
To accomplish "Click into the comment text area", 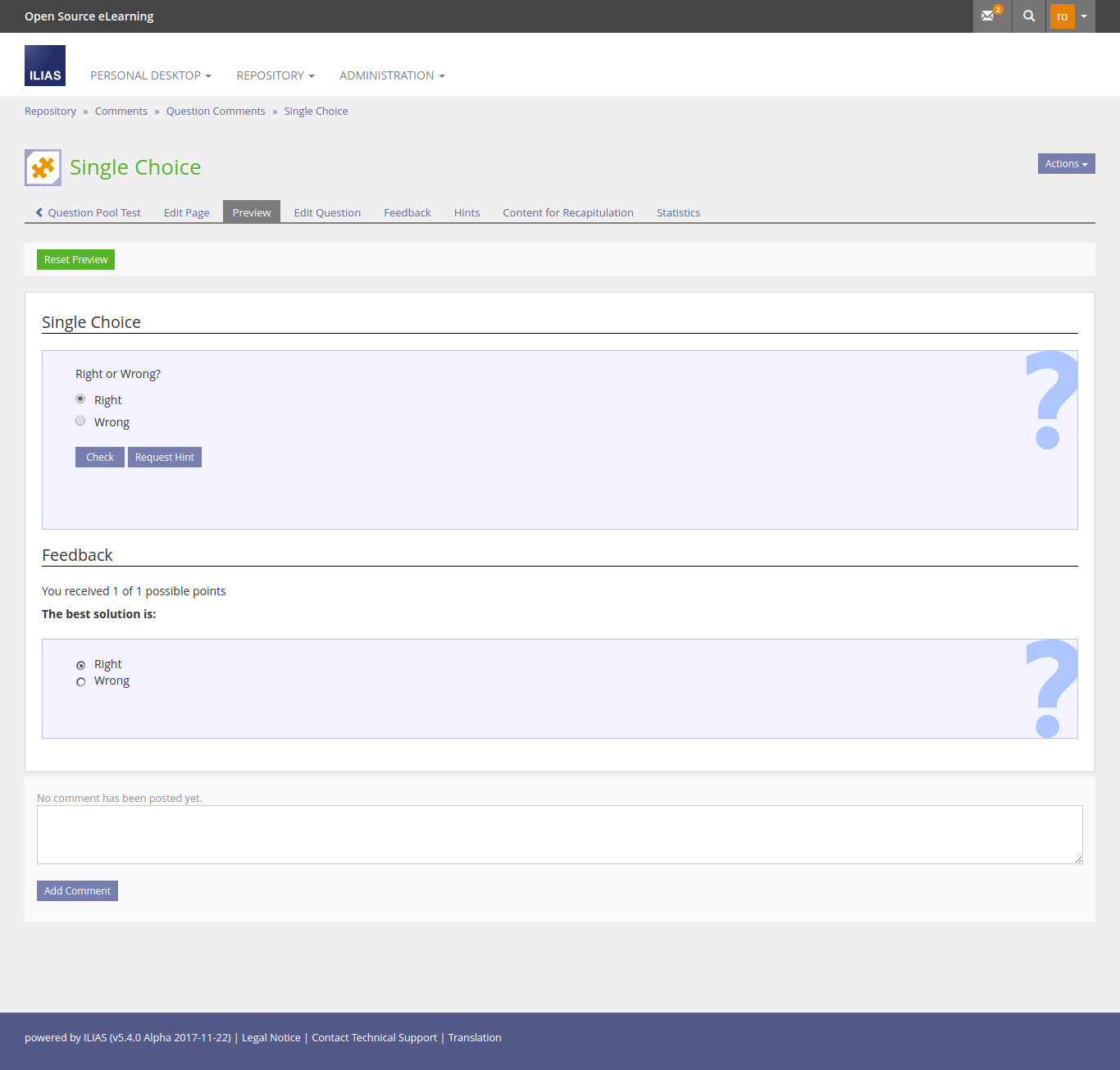I will tap(559, 835).
